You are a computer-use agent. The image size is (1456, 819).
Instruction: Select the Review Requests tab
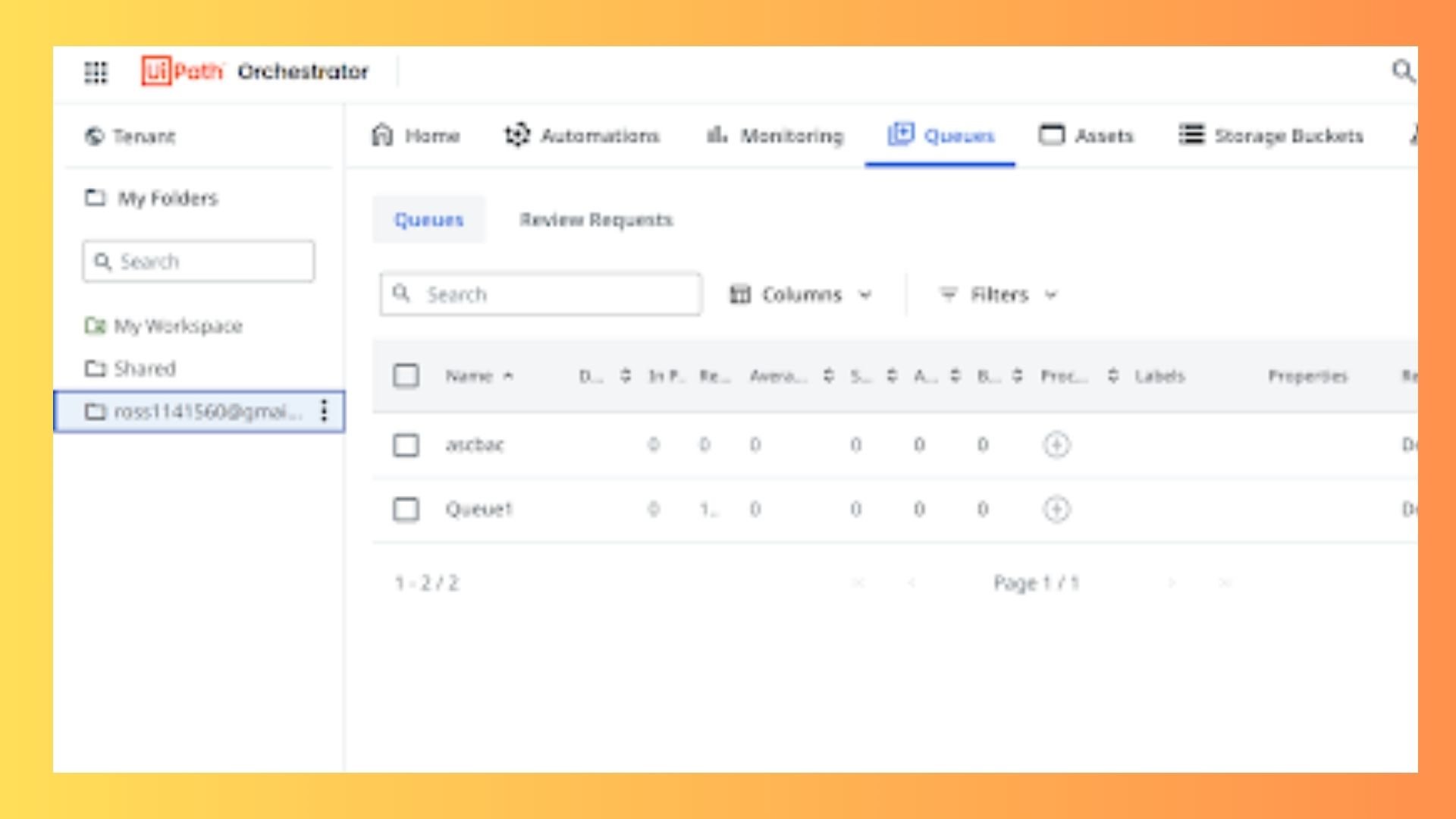pyautogui.click(x=596, y=219)
